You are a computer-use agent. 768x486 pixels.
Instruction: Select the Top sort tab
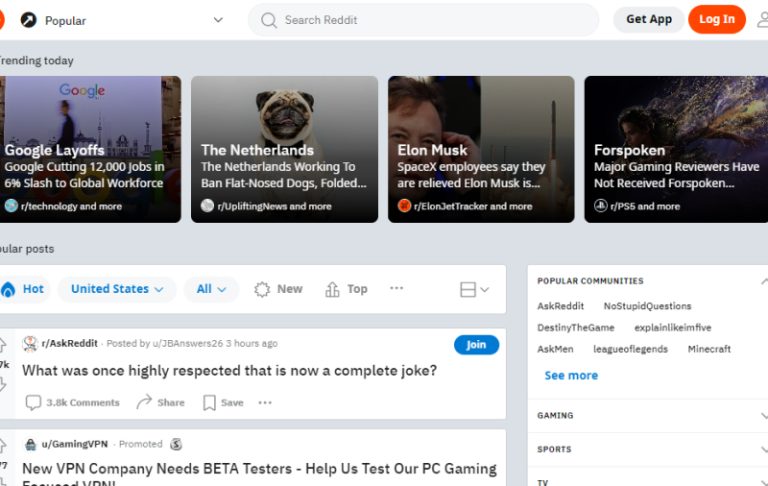(x=346, y=289)
